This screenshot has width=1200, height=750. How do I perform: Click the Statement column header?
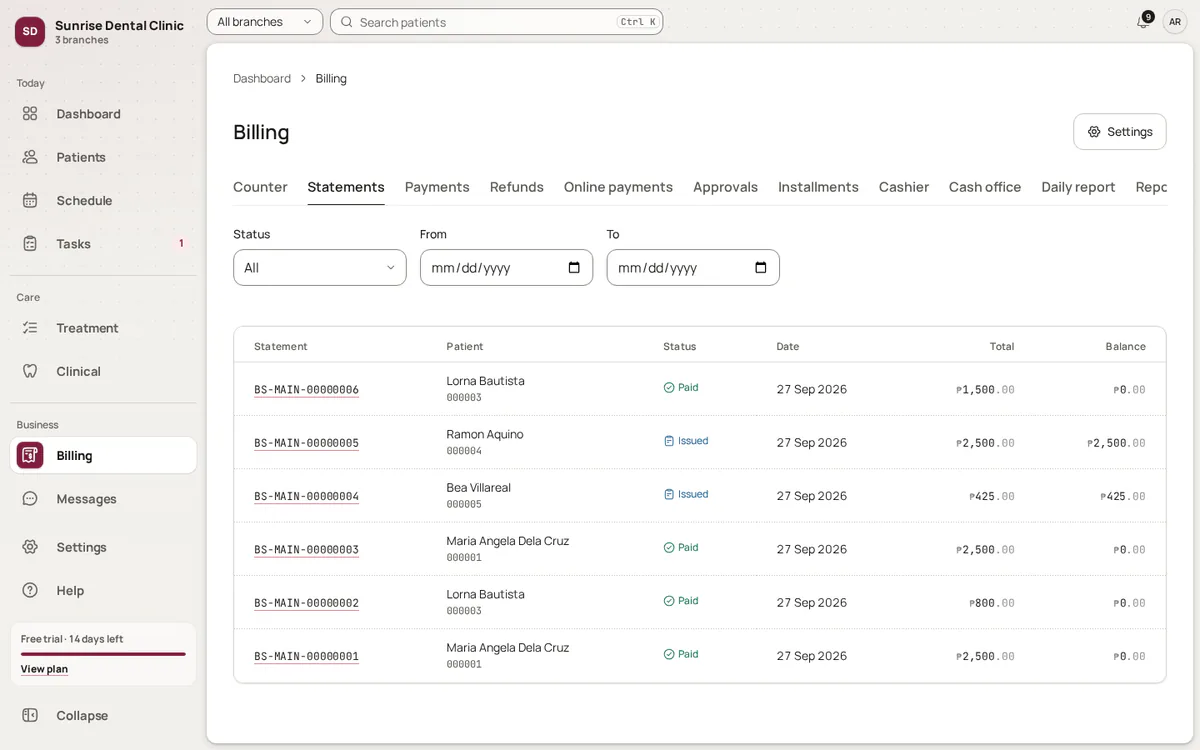tap(281, 346)
